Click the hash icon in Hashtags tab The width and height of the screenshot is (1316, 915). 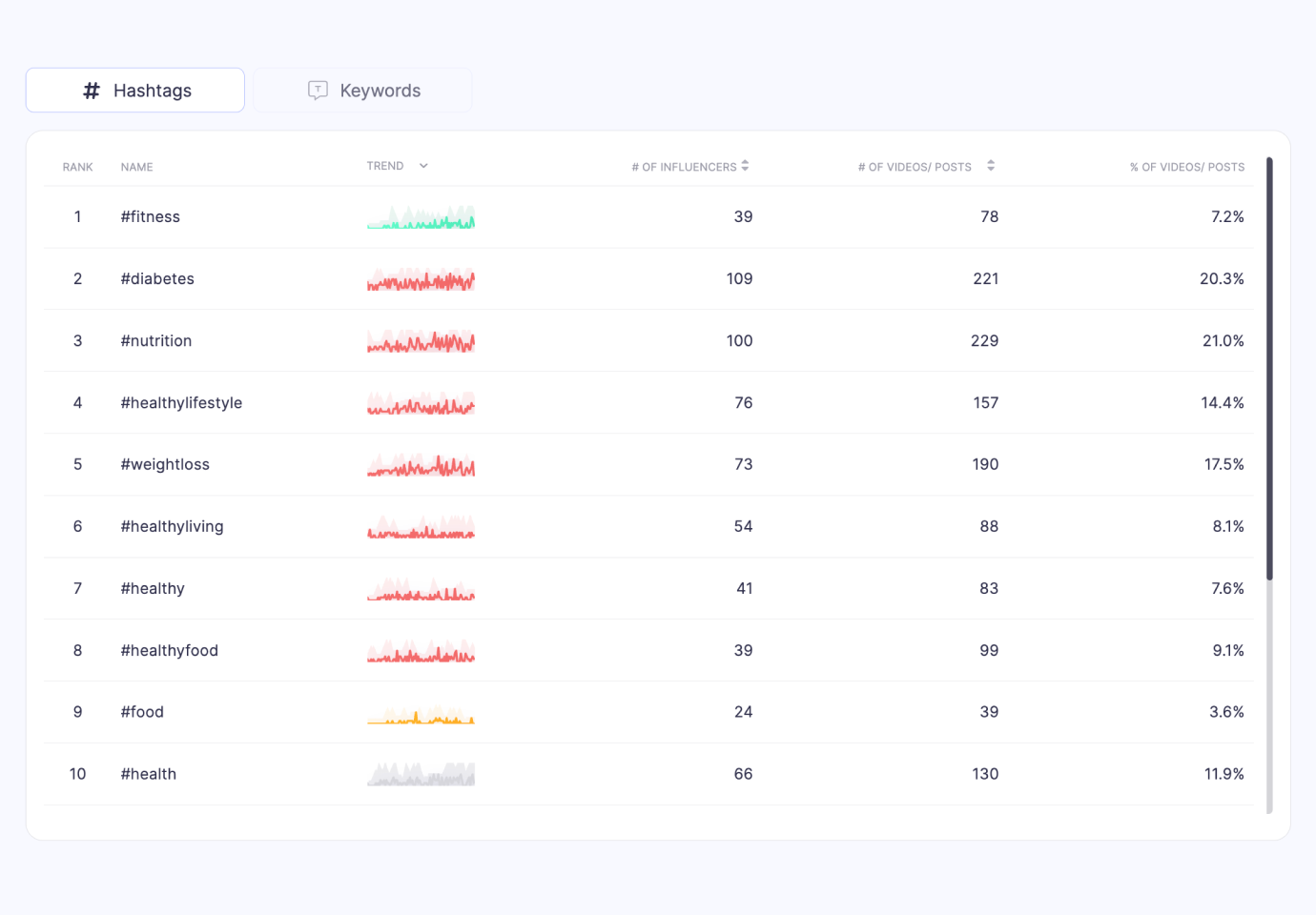coord(92,91)
